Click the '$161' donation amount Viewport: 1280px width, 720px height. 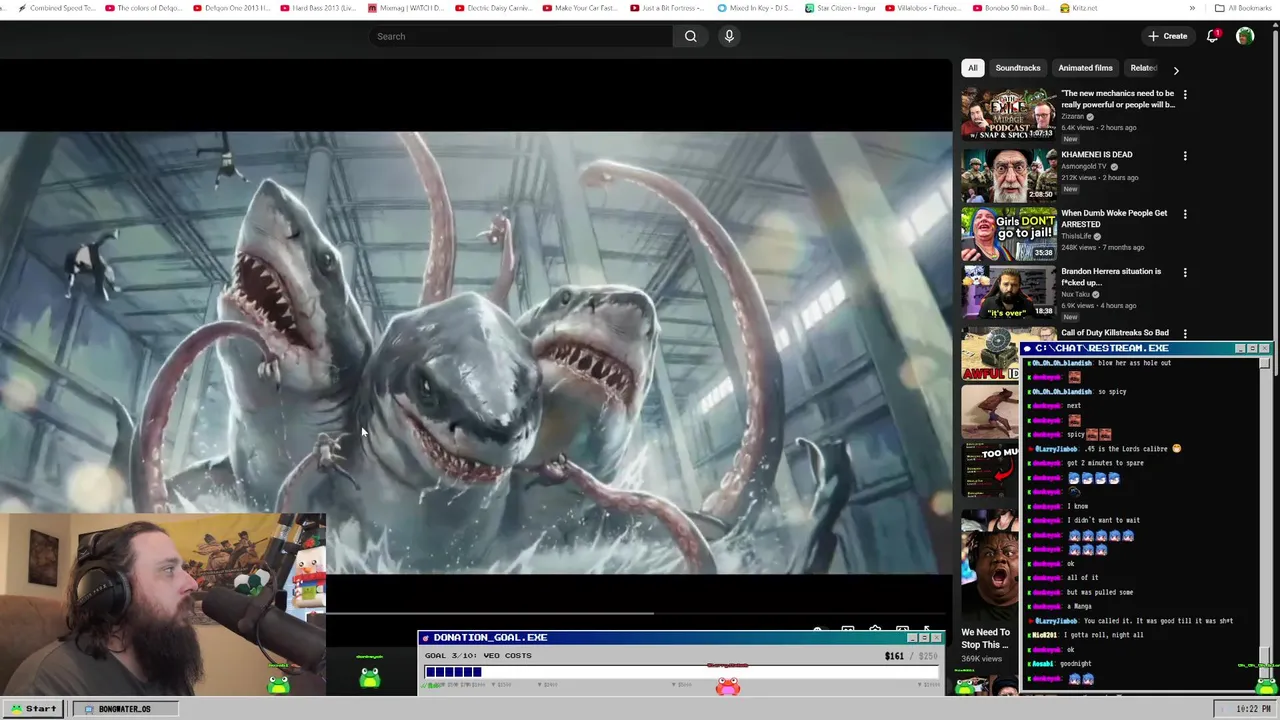(894, 656)
